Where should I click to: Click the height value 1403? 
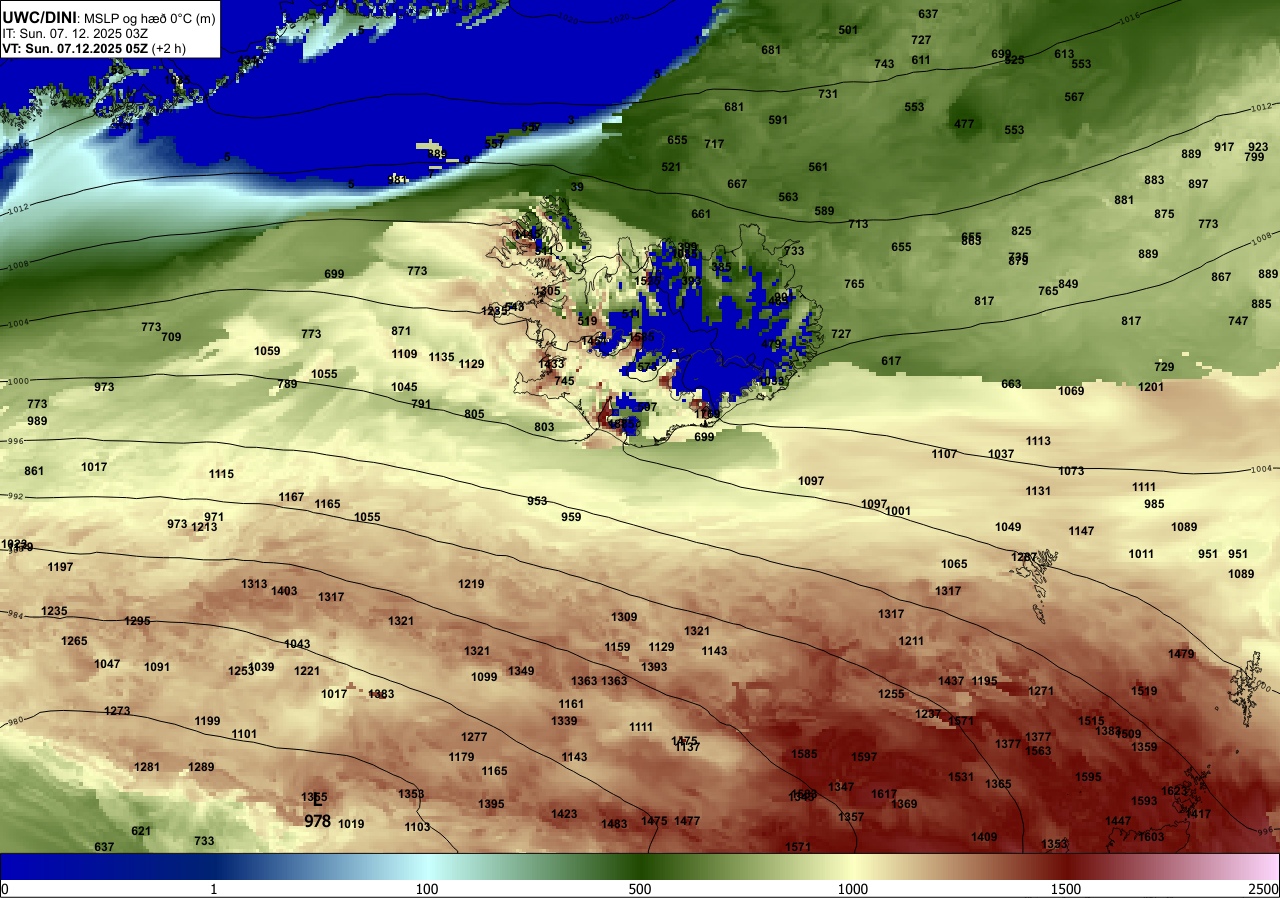284,591
